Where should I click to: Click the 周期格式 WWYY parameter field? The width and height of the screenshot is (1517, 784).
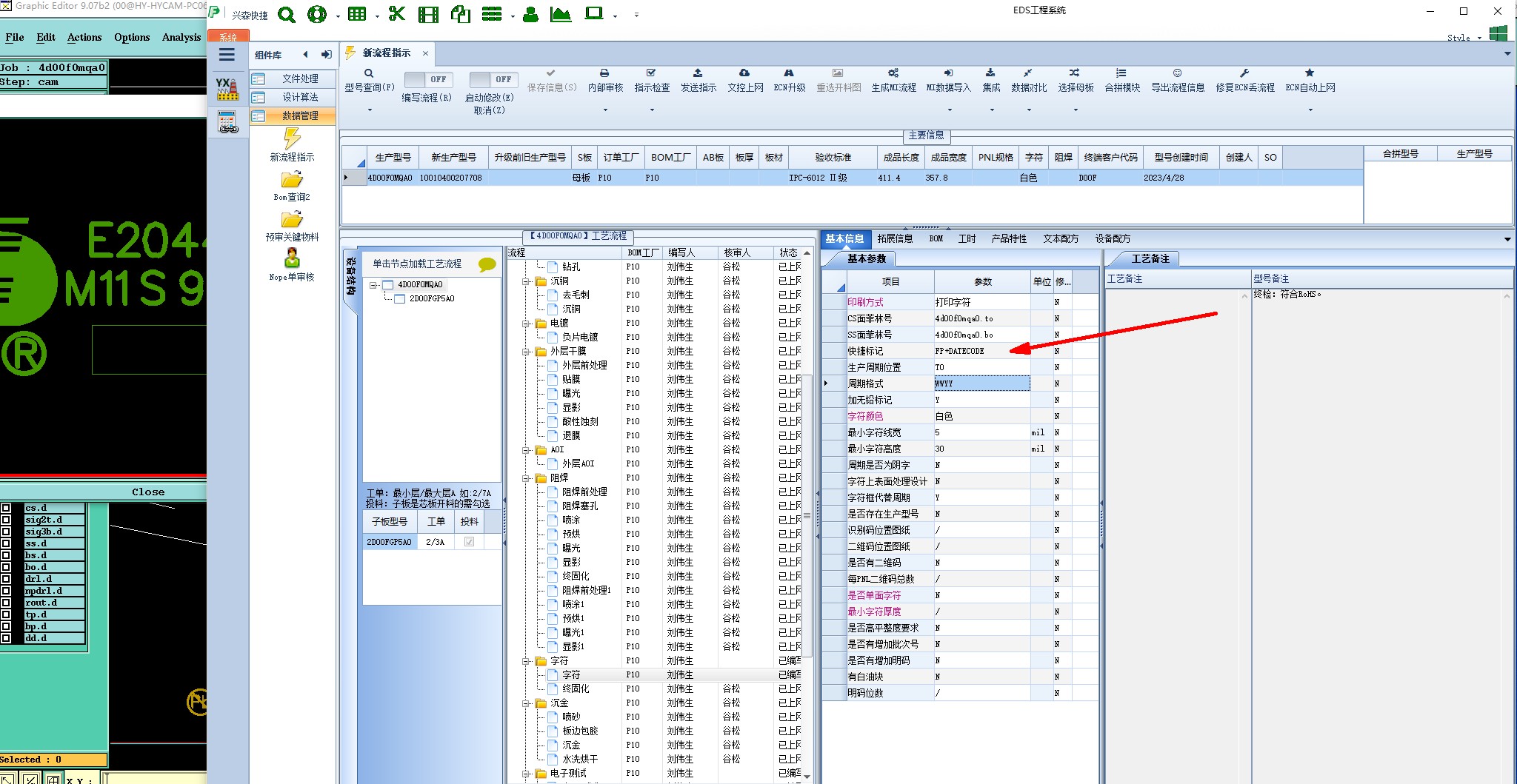pos(981,383)
